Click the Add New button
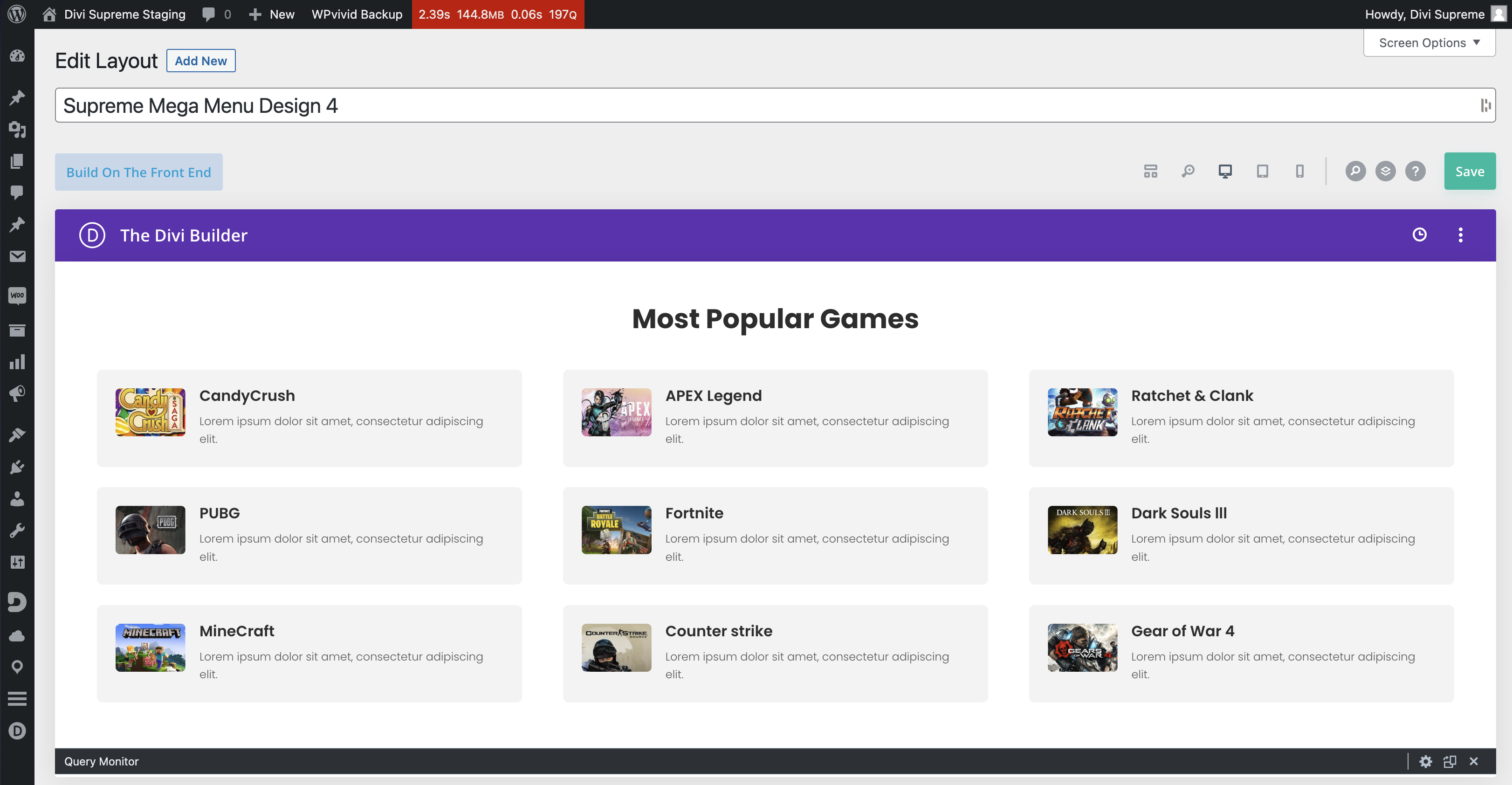Image resolution: width=1512 pixels, height=785 pixels. 201,61
